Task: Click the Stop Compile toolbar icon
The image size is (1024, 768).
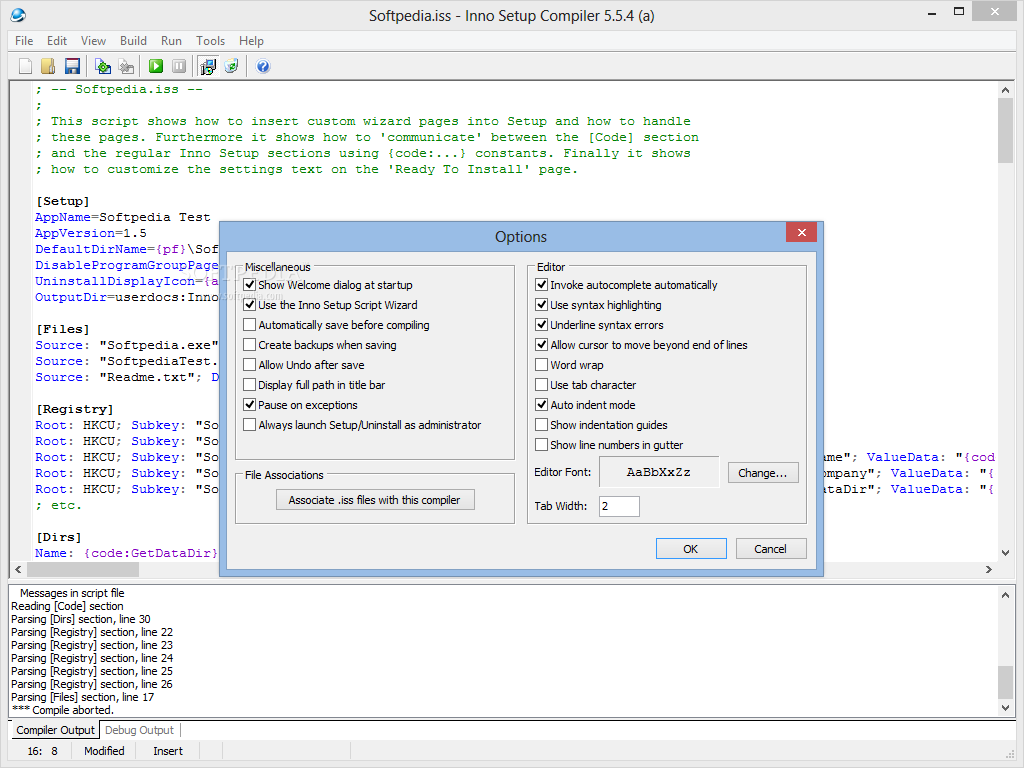Action: point(126,66)
